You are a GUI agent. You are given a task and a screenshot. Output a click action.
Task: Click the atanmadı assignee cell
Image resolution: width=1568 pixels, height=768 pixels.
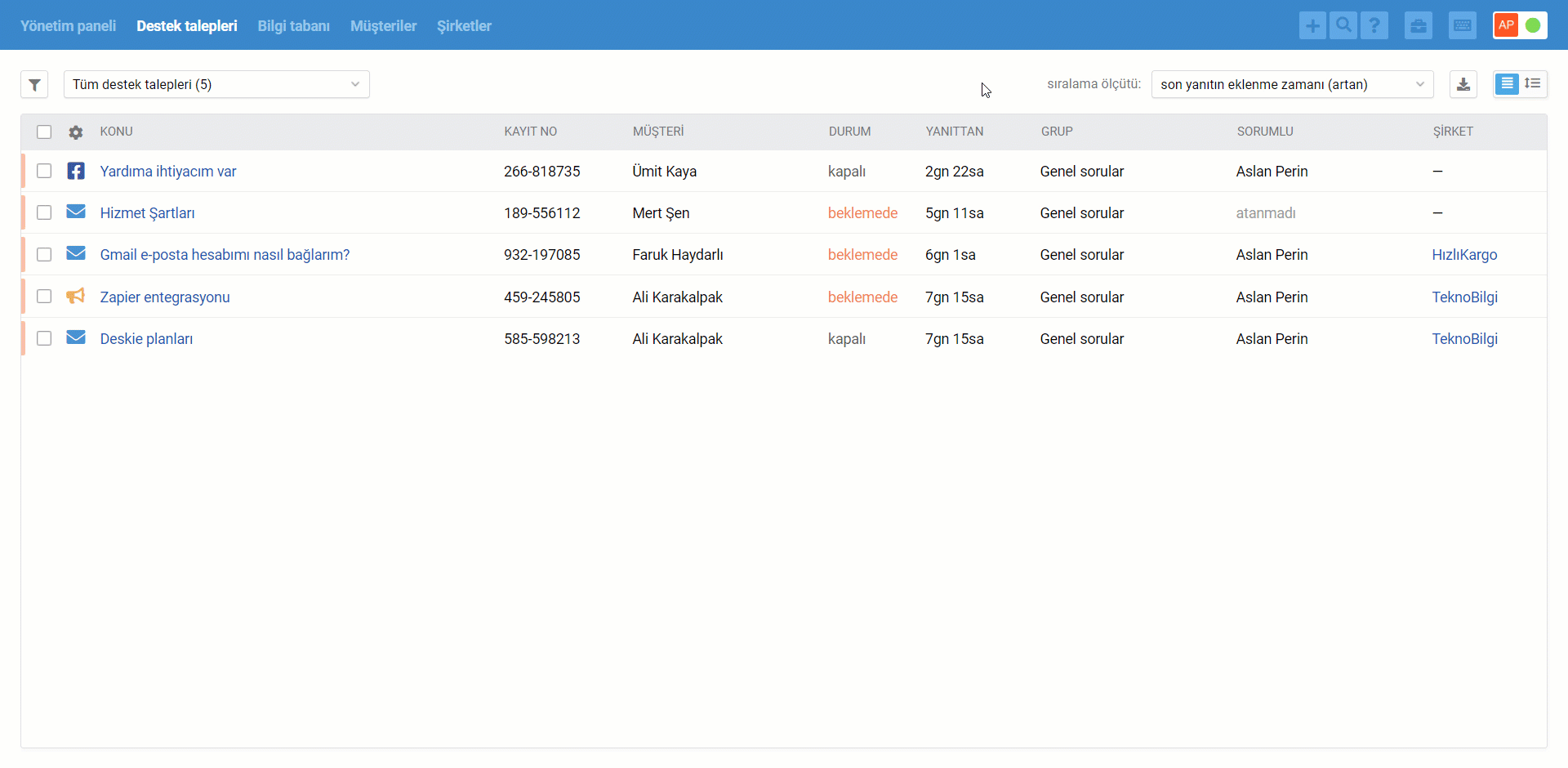[x=1265, y=213]
